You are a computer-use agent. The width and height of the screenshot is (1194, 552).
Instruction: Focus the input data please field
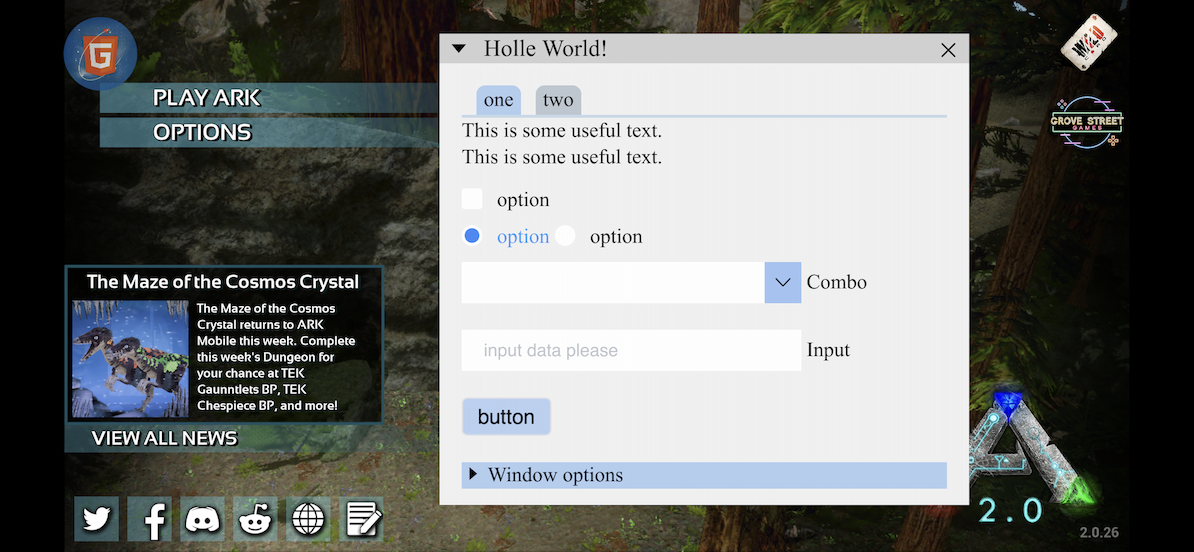click(631, 350)
